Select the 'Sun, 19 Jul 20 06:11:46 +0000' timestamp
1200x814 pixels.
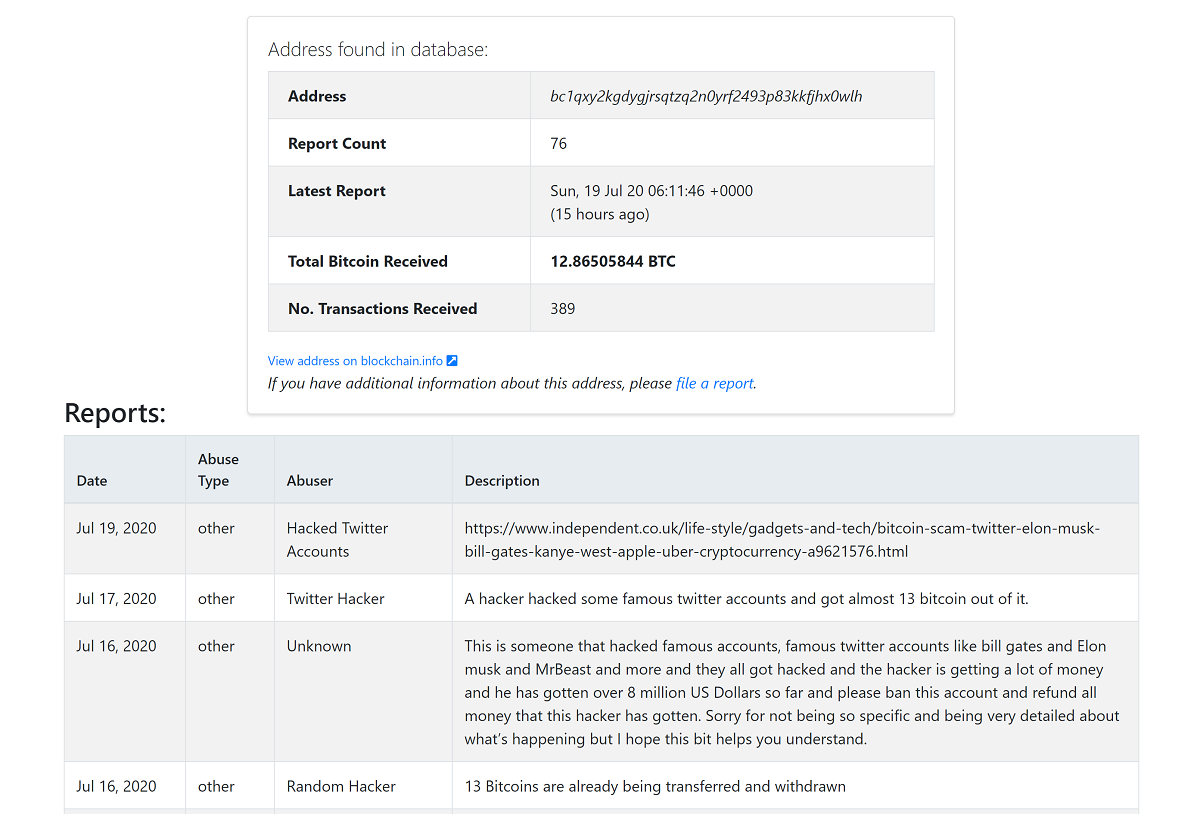(652, 190)
